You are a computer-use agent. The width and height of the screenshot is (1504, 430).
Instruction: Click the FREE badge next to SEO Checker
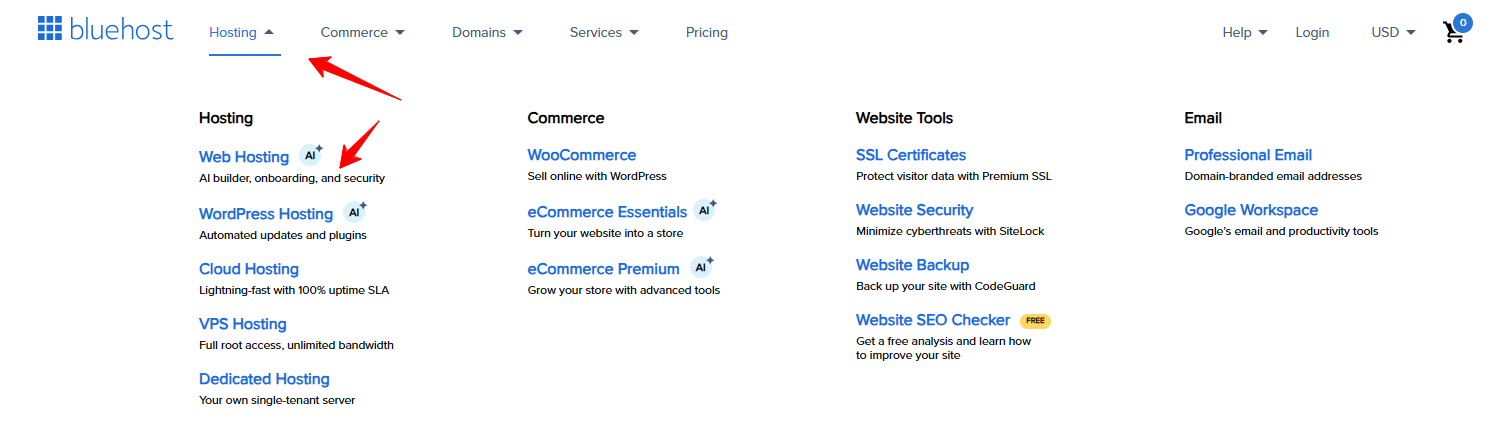pyautogui.click(x=1035, y=321)
